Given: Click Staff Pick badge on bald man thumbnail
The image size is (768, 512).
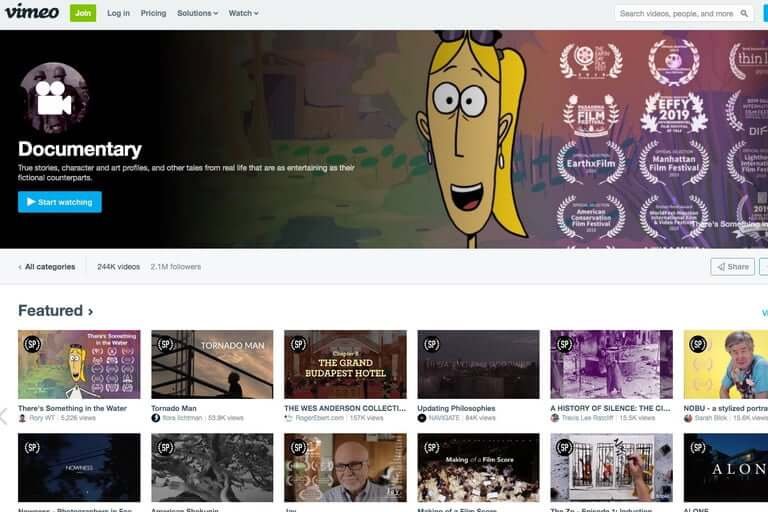Looking at the screenshot, I should [x=299, y=447].
